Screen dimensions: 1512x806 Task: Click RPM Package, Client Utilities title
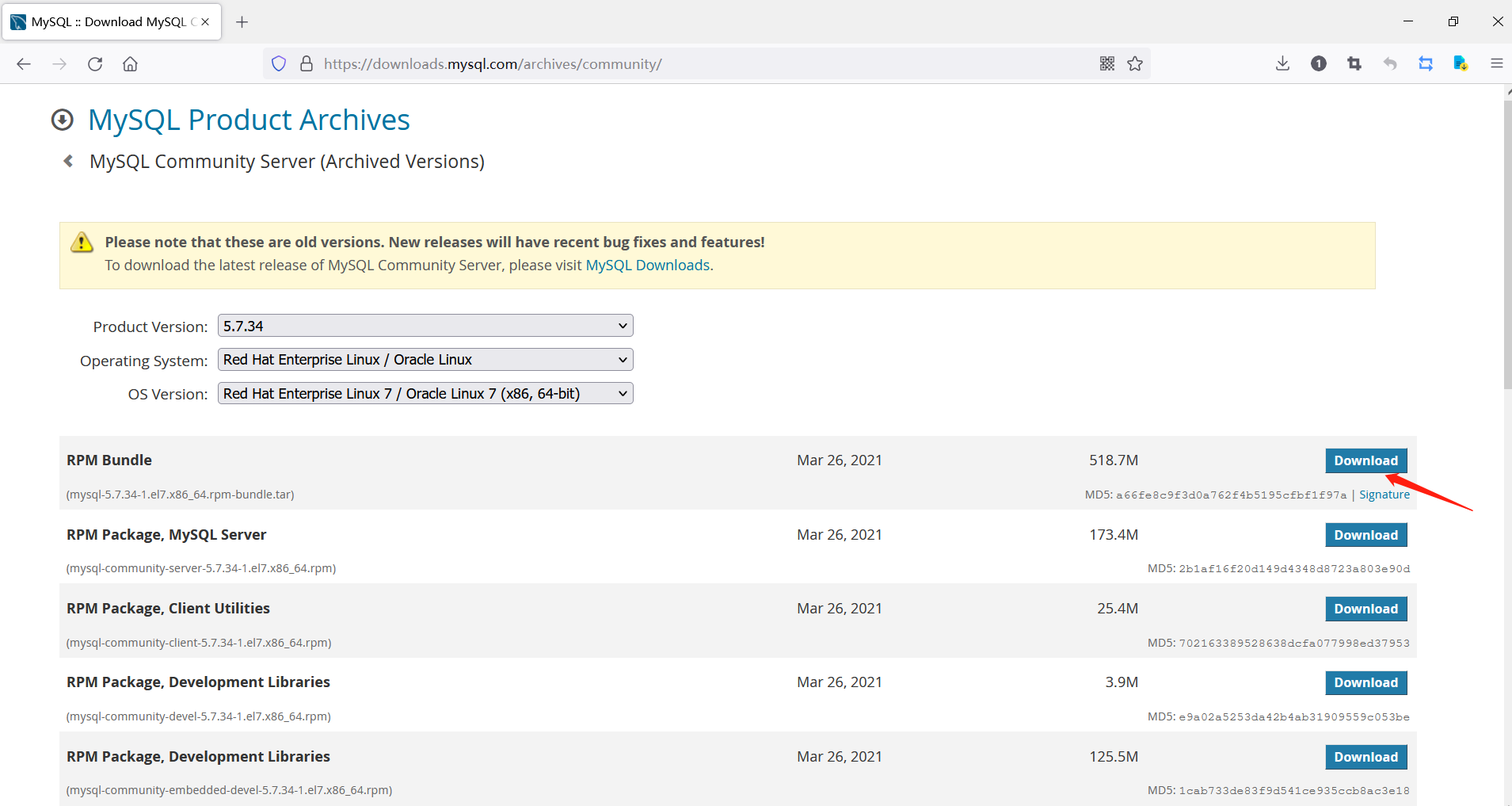168,609
